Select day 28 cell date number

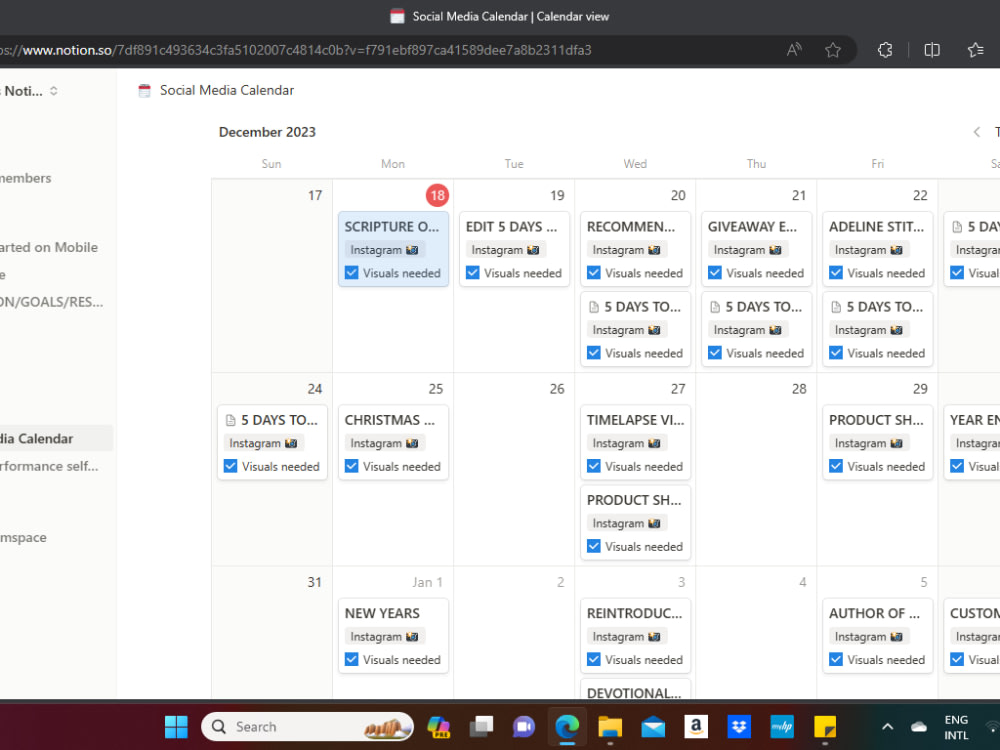coord(799,389)
